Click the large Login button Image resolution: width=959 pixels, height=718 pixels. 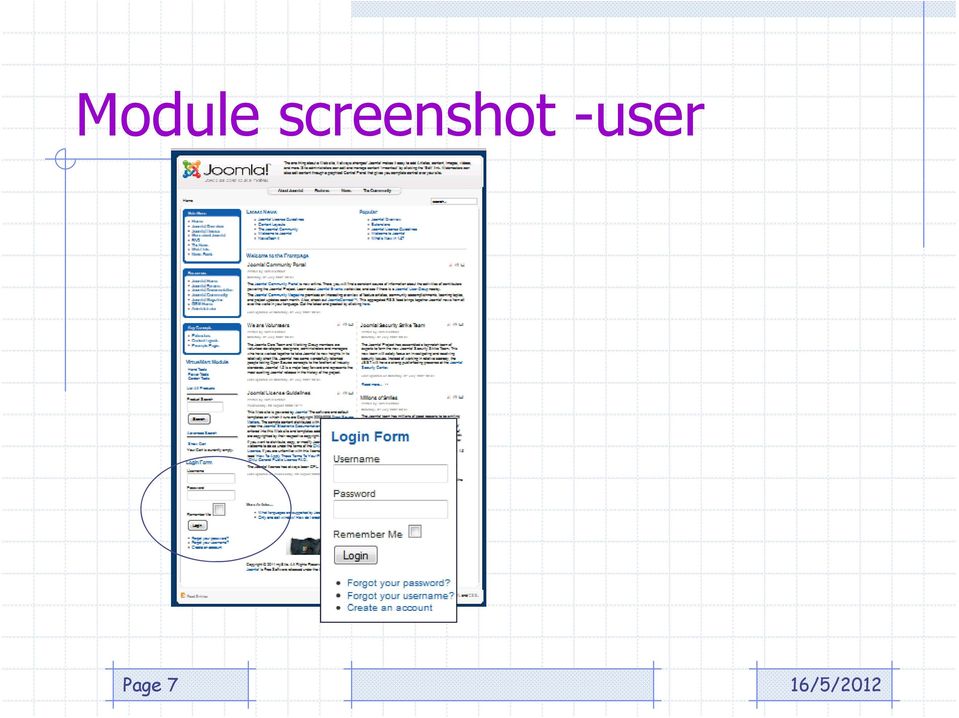[355, 555]
